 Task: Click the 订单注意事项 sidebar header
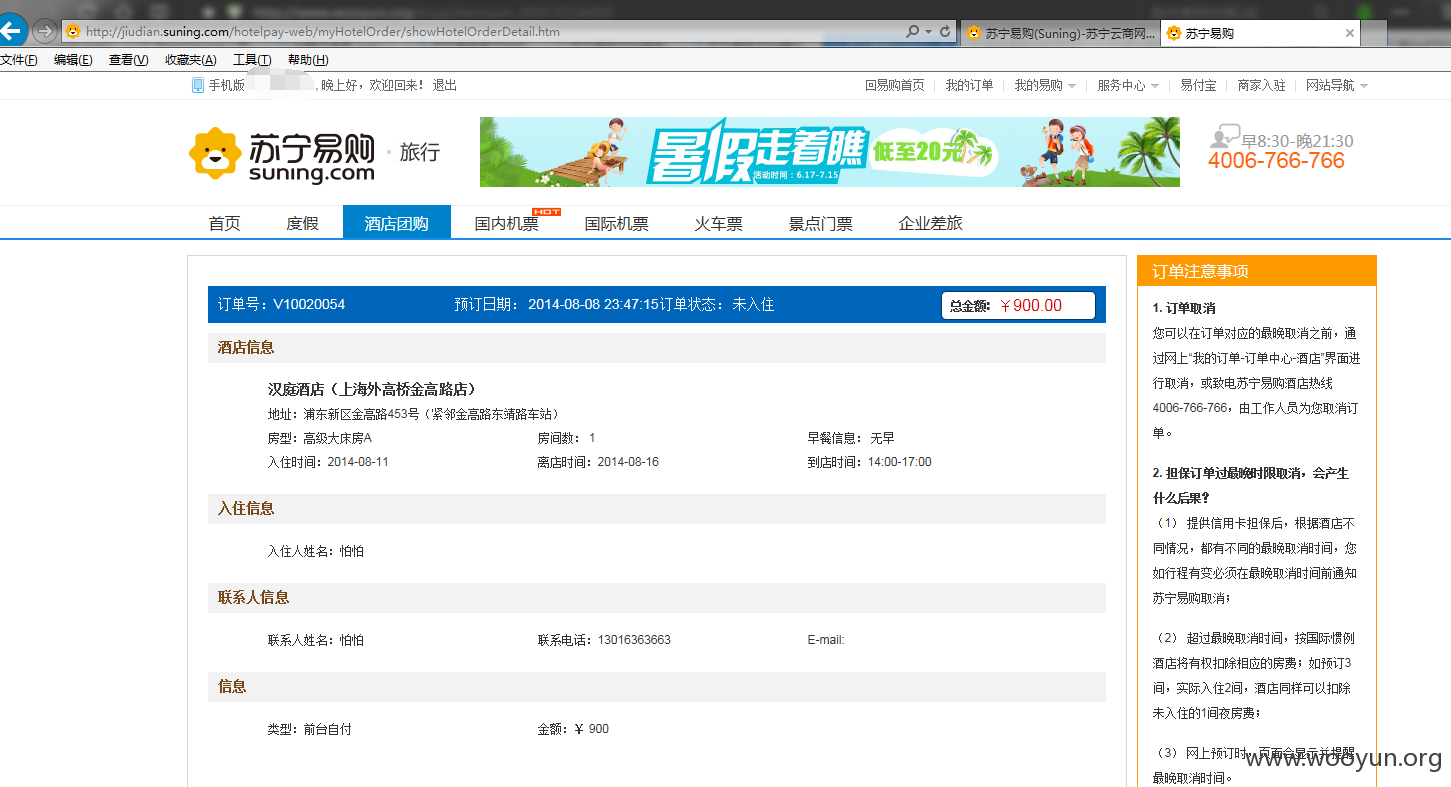(x=1257, y=271)
